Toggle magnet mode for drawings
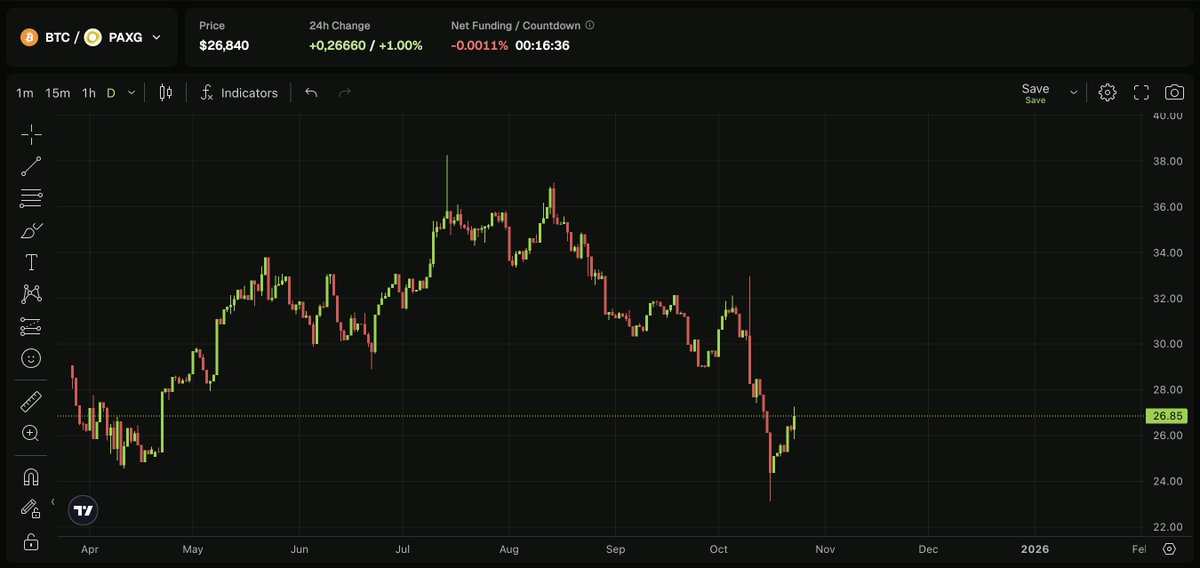The width and height of the screenshot is (1200, 568). coord(31,477)
